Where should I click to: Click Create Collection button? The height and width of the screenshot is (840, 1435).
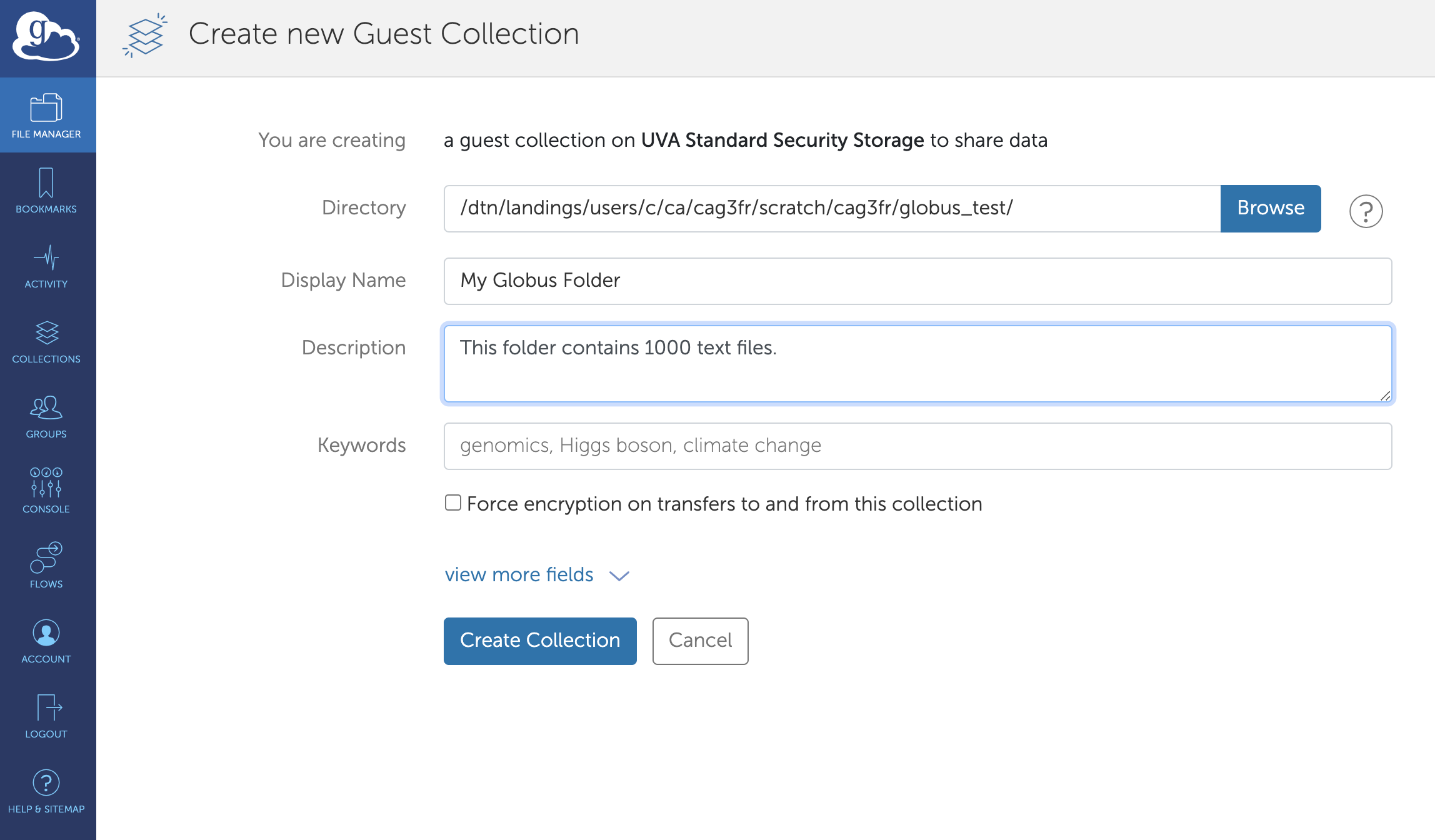tap(540, 641)
